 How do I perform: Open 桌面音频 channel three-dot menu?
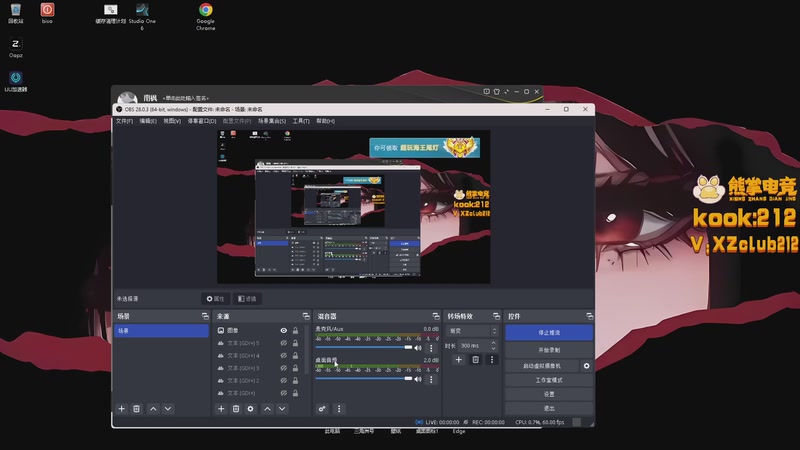(431, 379)
